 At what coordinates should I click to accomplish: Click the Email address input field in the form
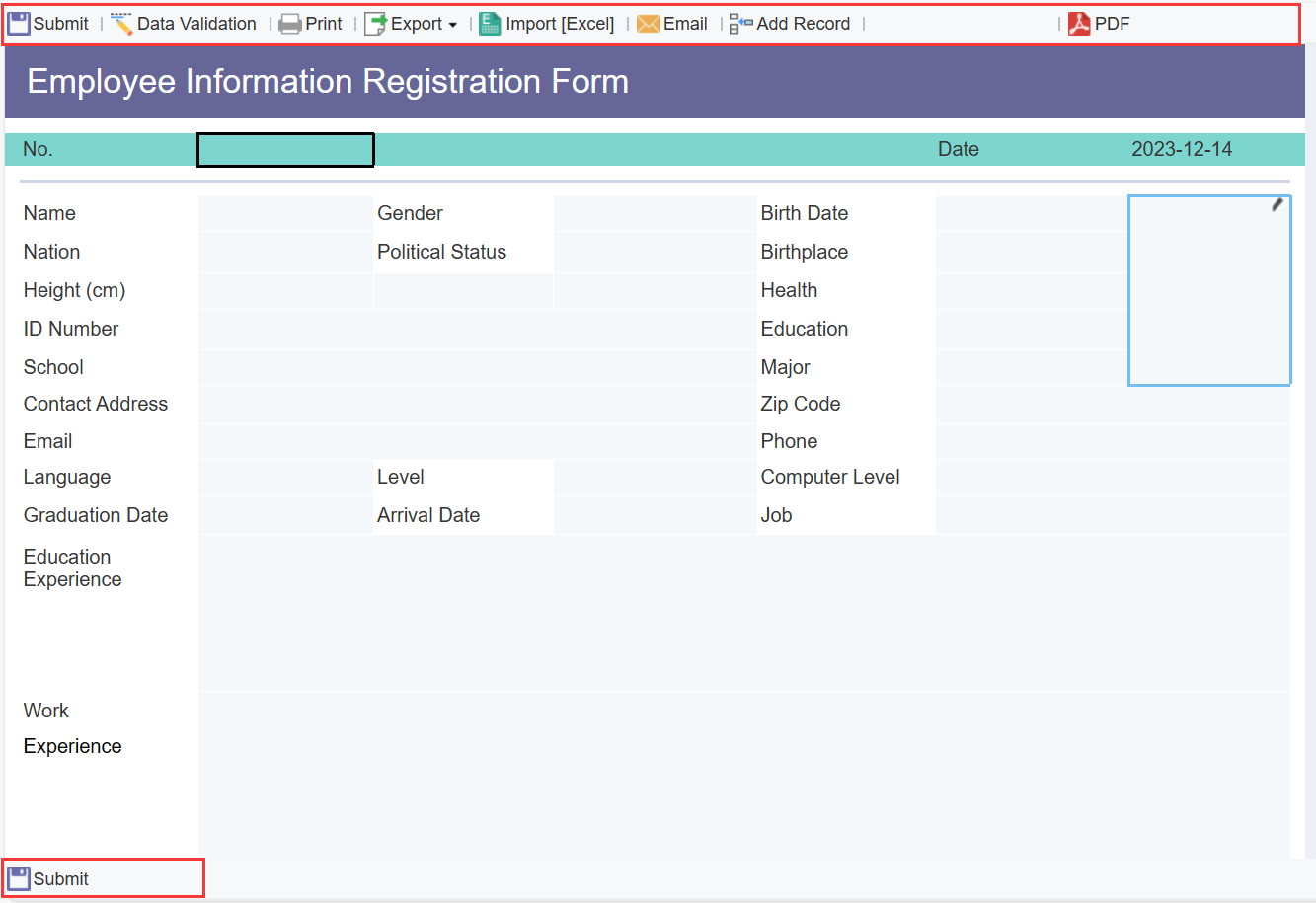click(x=477, y=441)
